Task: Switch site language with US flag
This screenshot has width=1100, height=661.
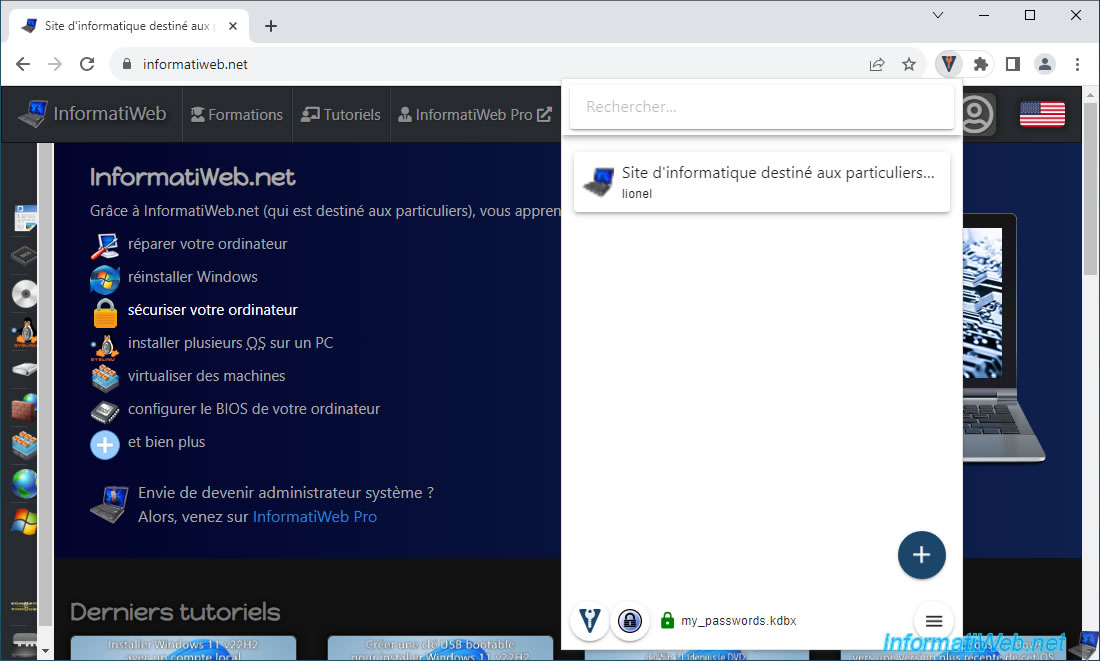Action: [1042, 114]
